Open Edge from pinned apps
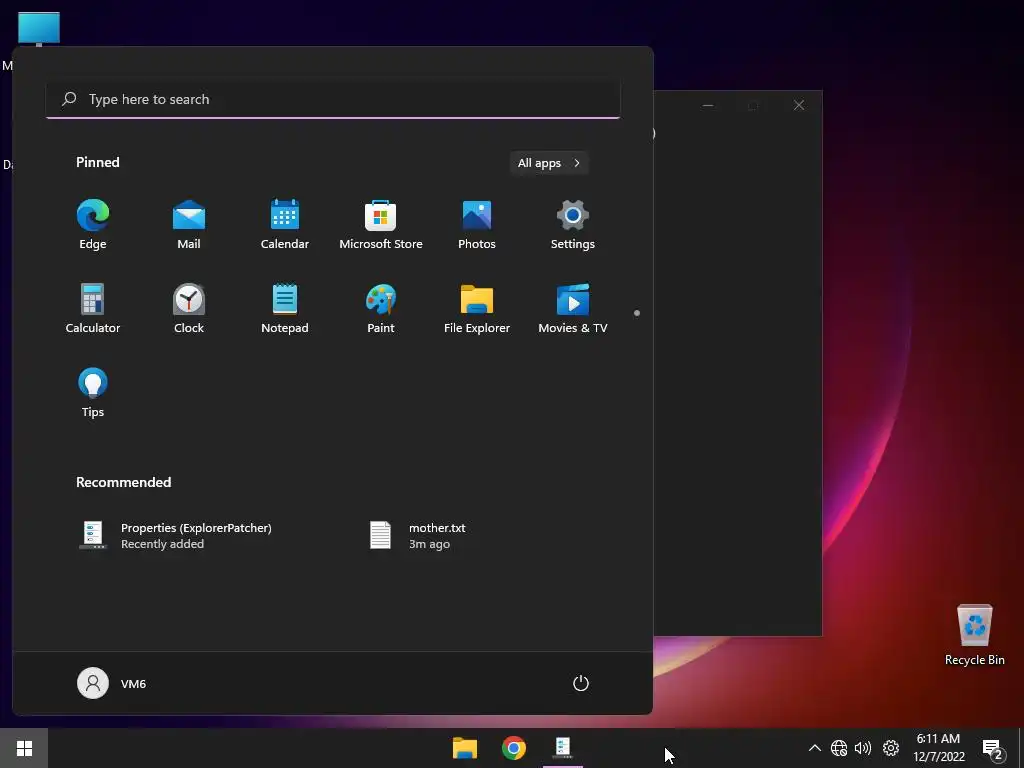1024x768 pixels. pos(93,225)
